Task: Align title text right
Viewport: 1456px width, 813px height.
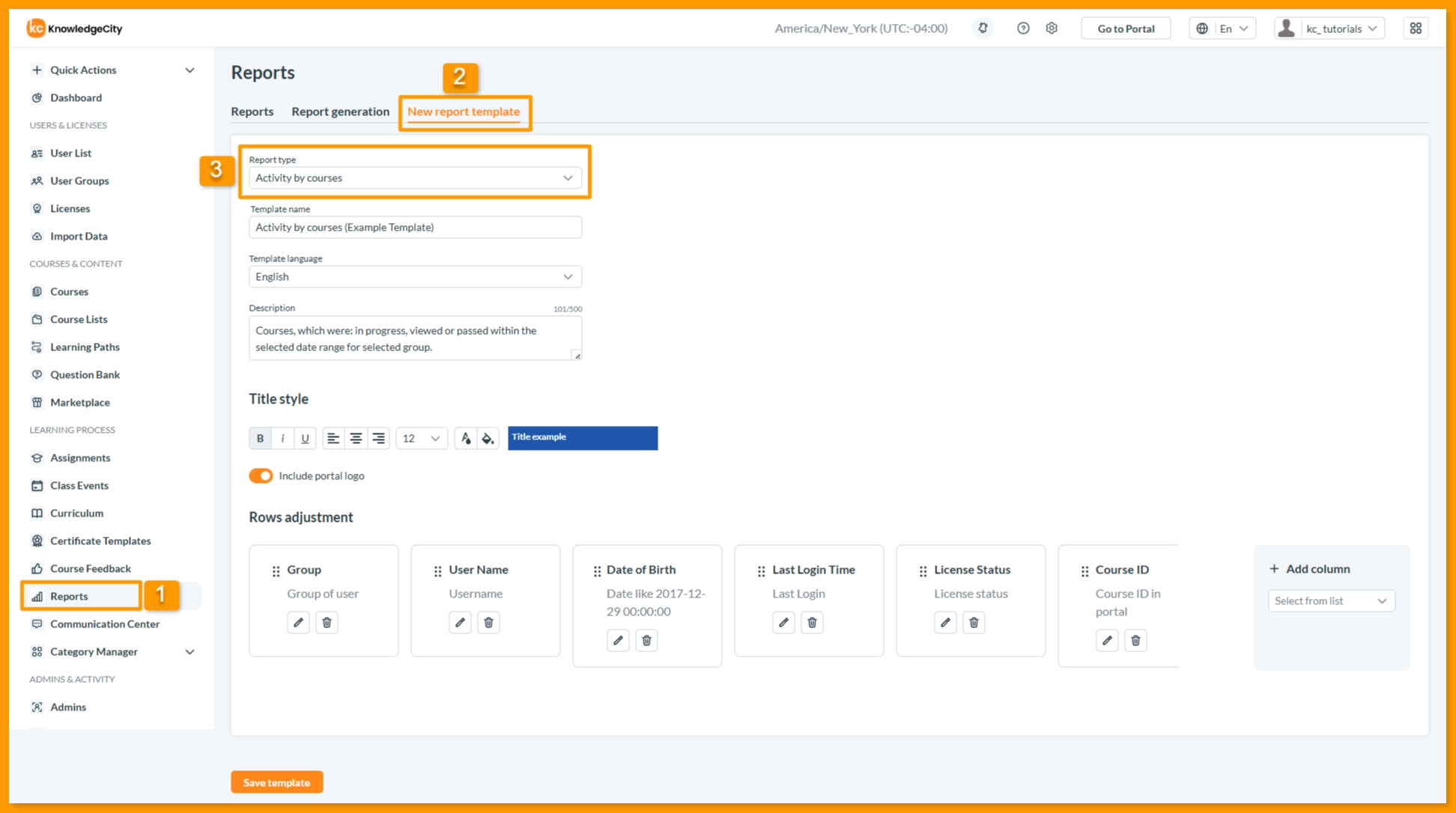Action: point(378,438)
